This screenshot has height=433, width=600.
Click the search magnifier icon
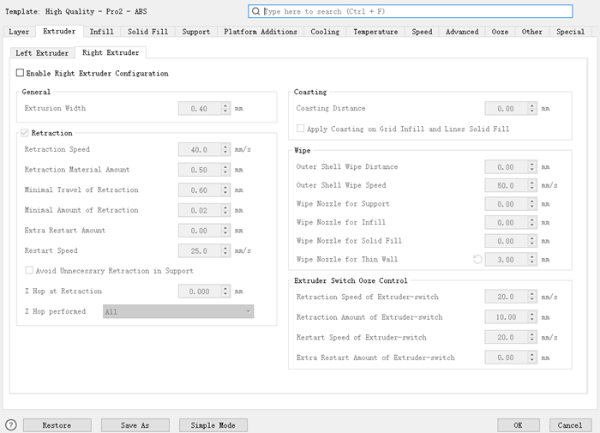pyautogui.click(x=256, y=11)
